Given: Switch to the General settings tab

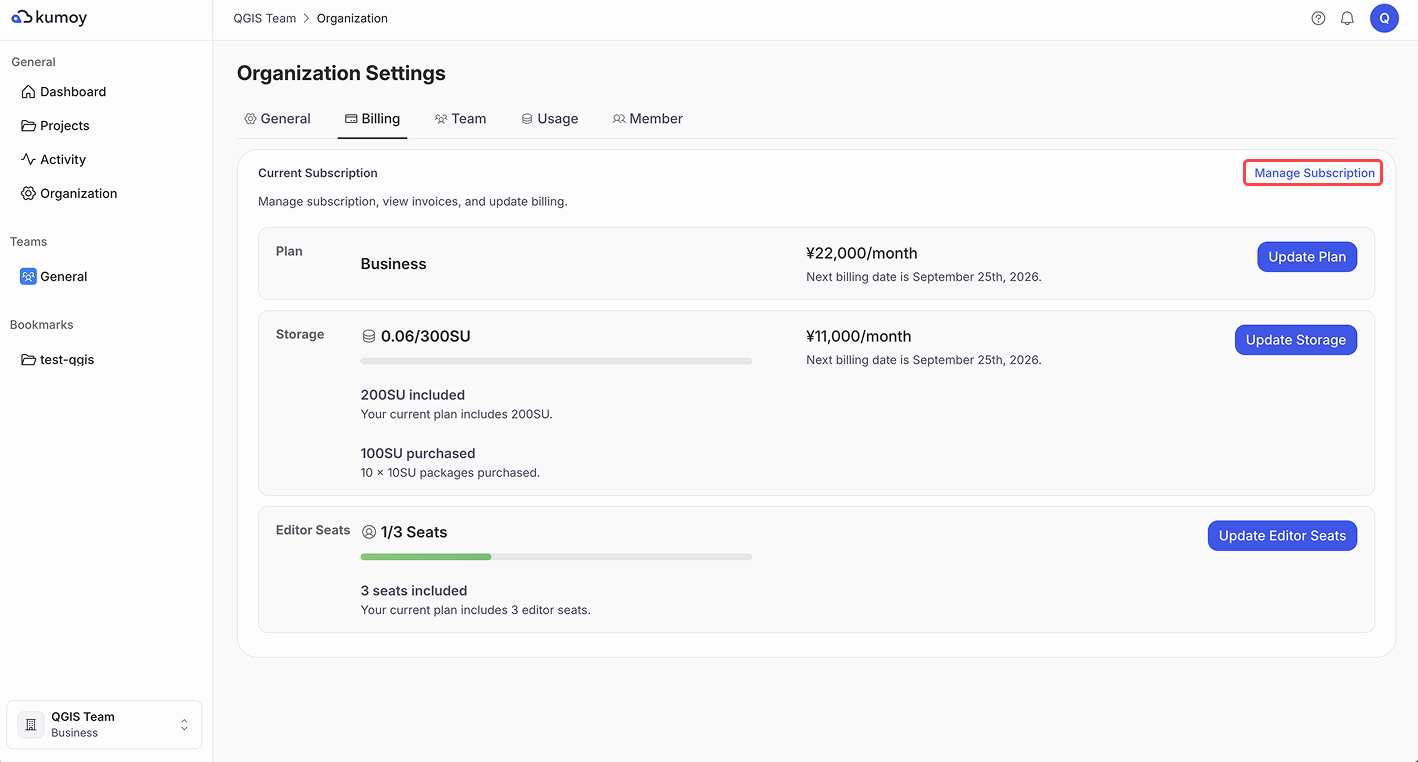Looking at the screenshot, I should [x=277, y=119].
